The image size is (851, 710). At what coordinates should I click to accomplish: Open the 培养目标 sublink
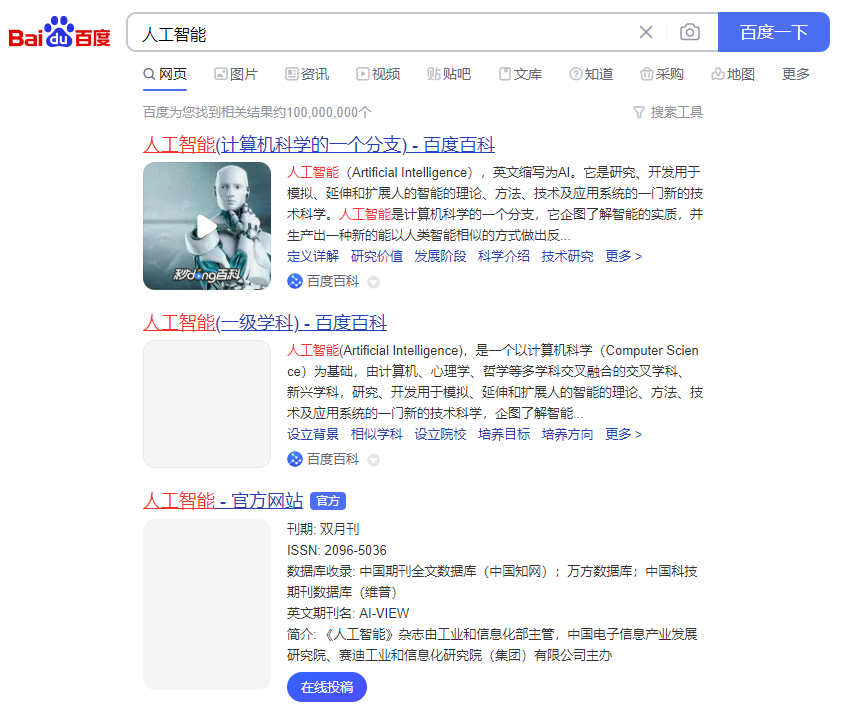click(x=504, y=434)
